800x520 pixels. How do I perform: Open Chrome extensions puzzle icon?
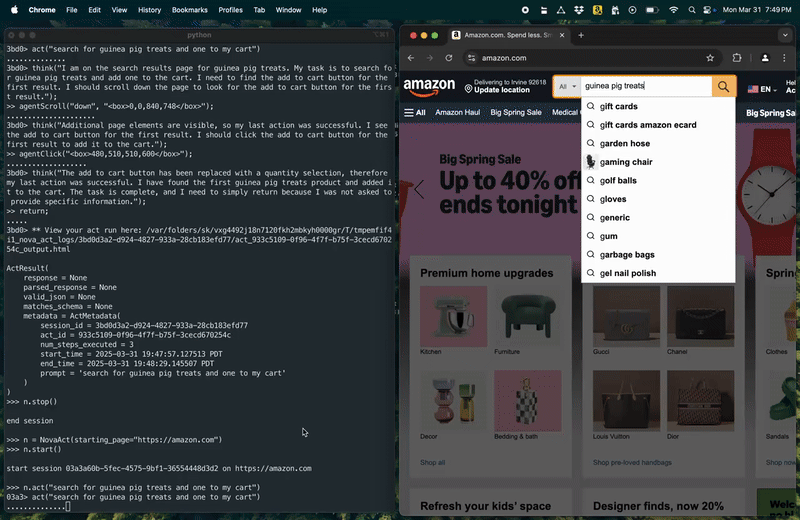(x=737, y=58)
